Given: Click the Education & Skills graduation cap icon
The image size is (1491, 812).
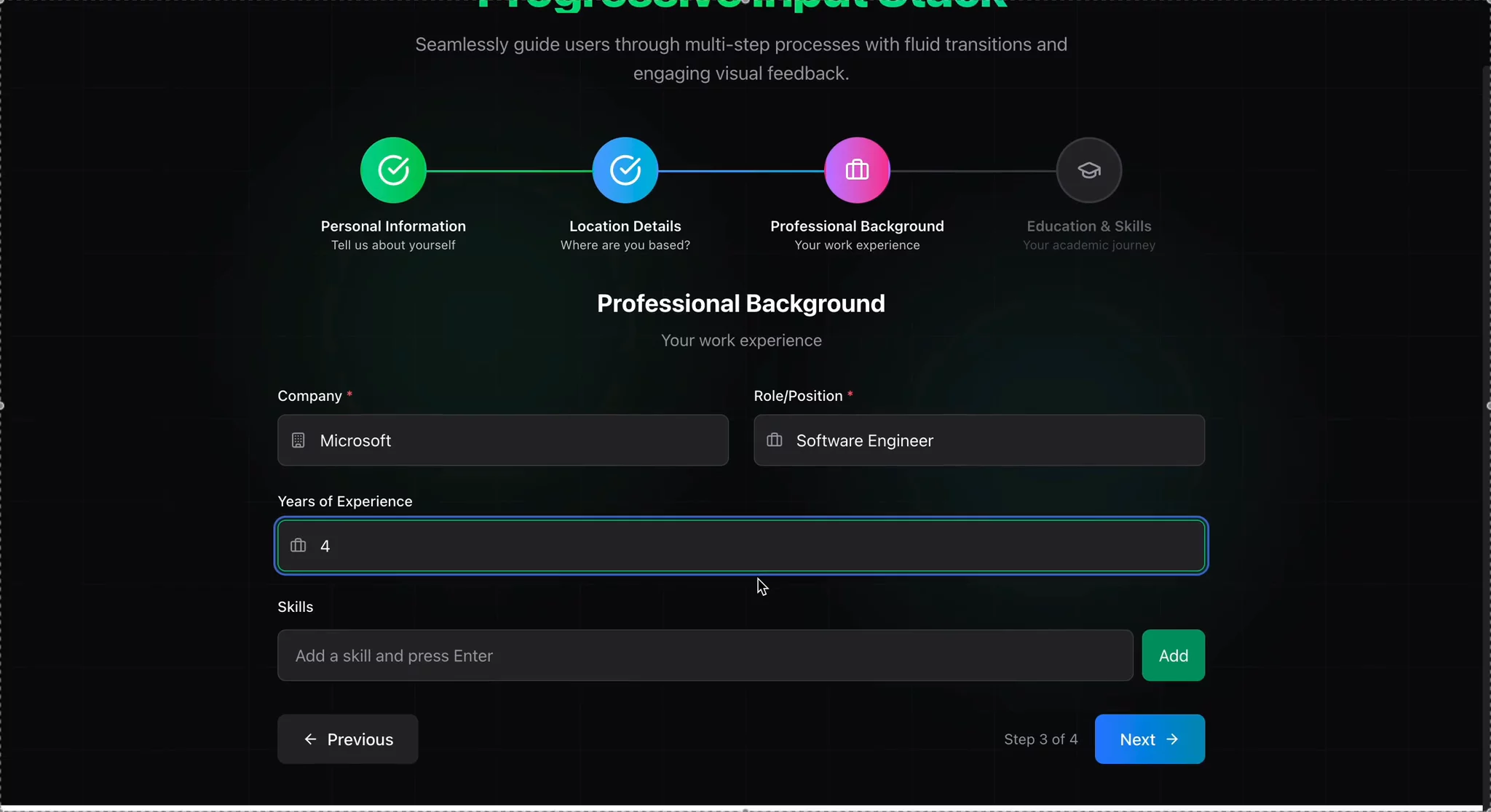Looking at the screenshot, I should [x=1088, y=170].
